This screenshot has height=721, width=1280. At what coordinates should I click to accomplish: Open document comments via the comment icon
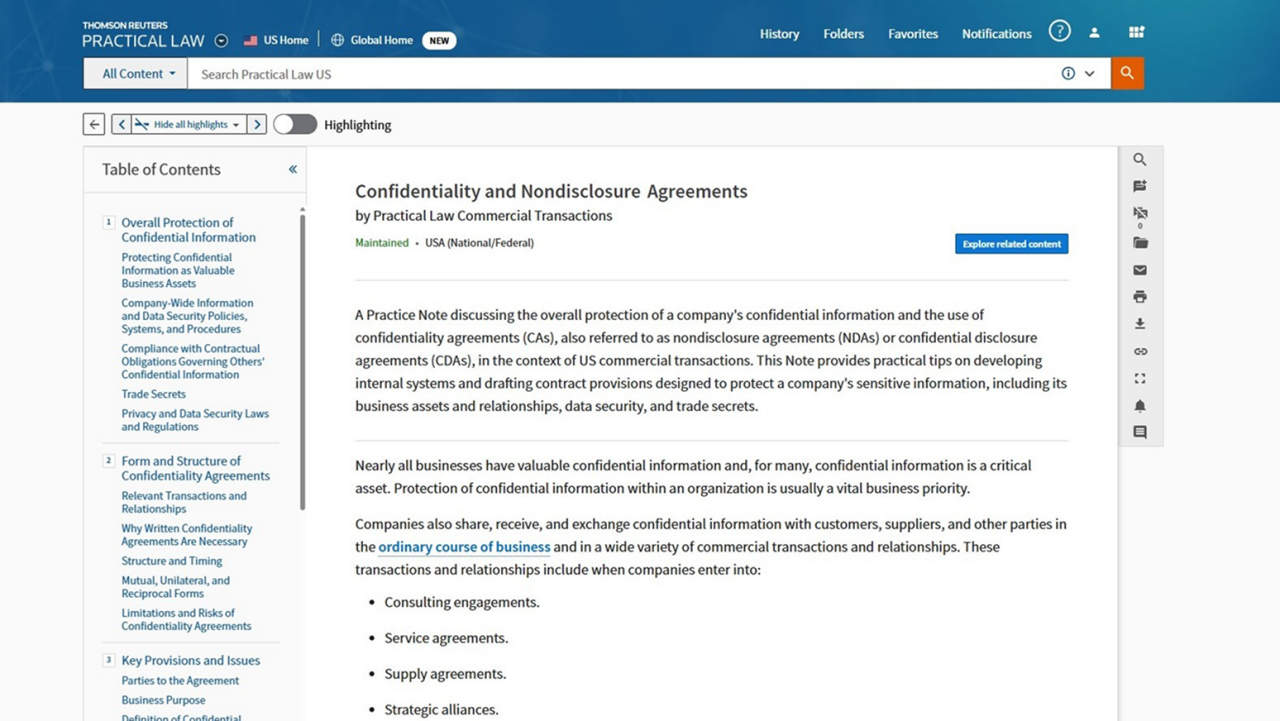1139,432
